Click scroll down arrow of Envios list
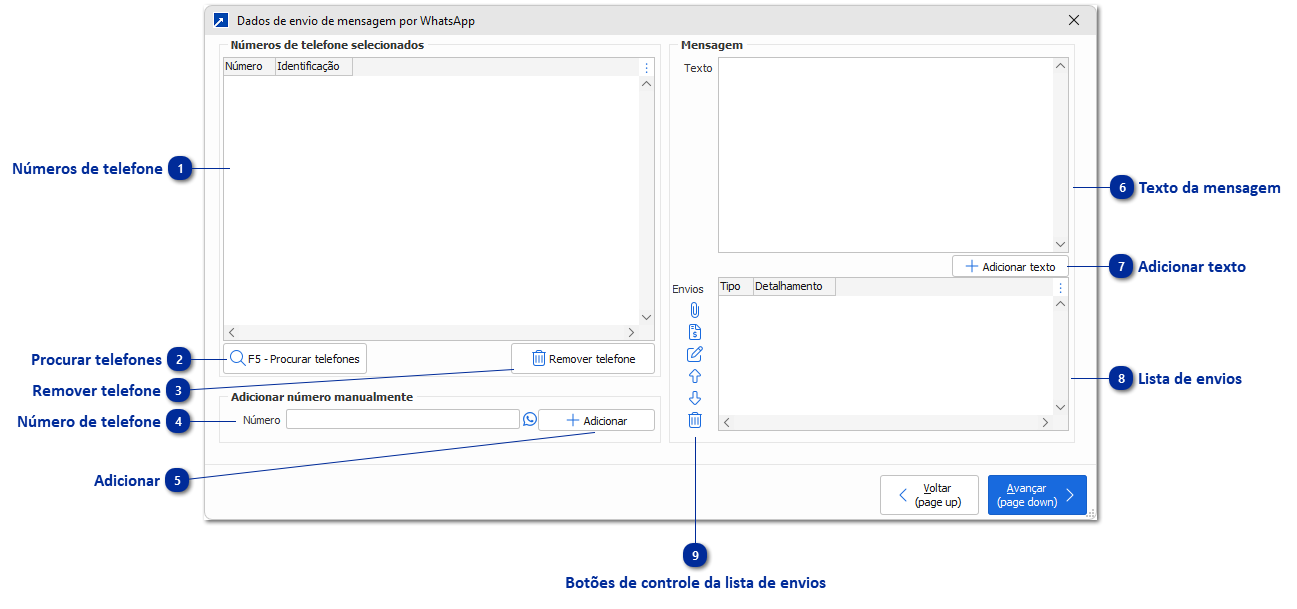This screenshot has width=1297, height=609. tap(1060, 407)
